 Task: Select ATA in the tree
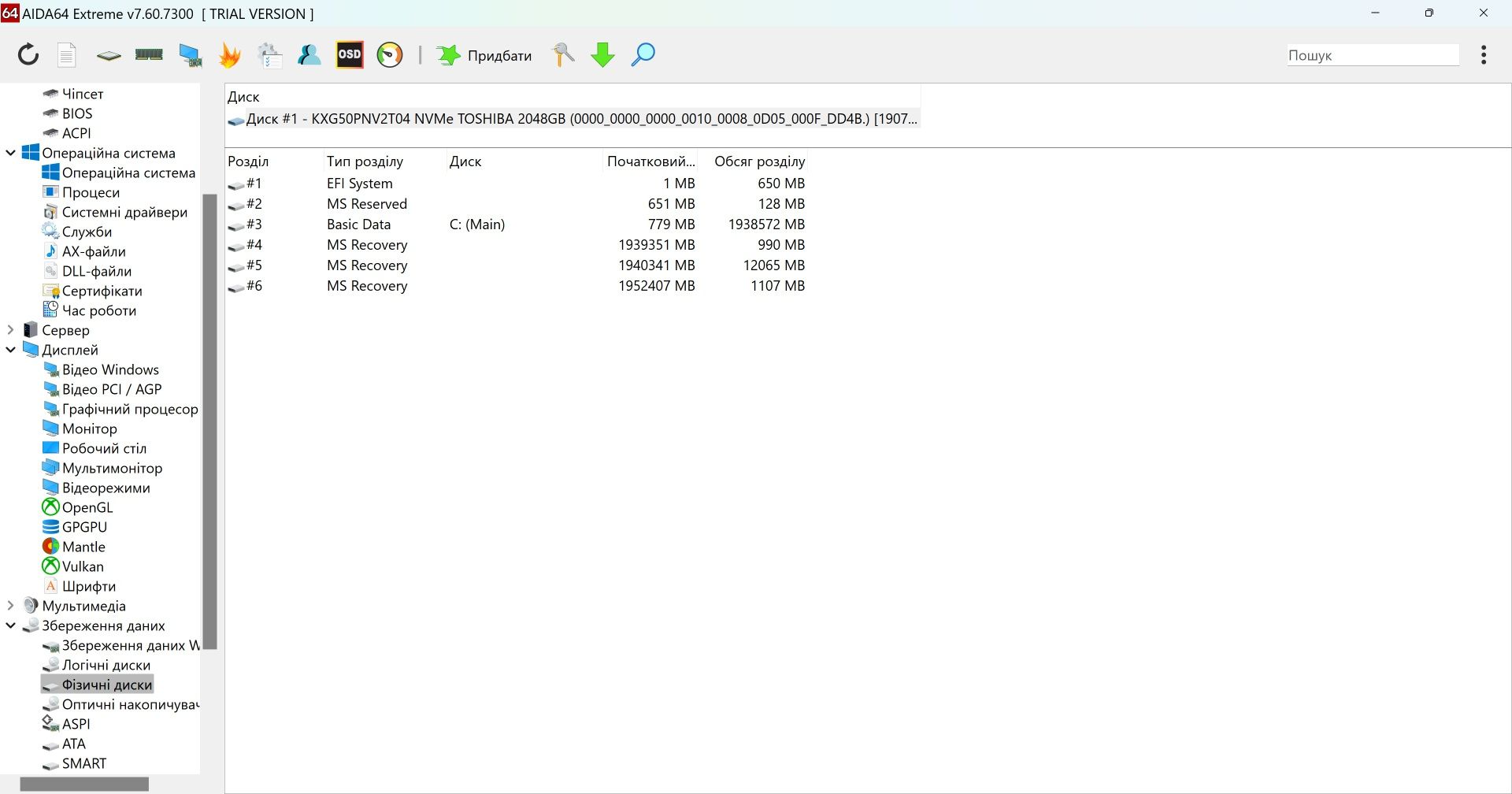pyautogui.click(x=64, y=744)
